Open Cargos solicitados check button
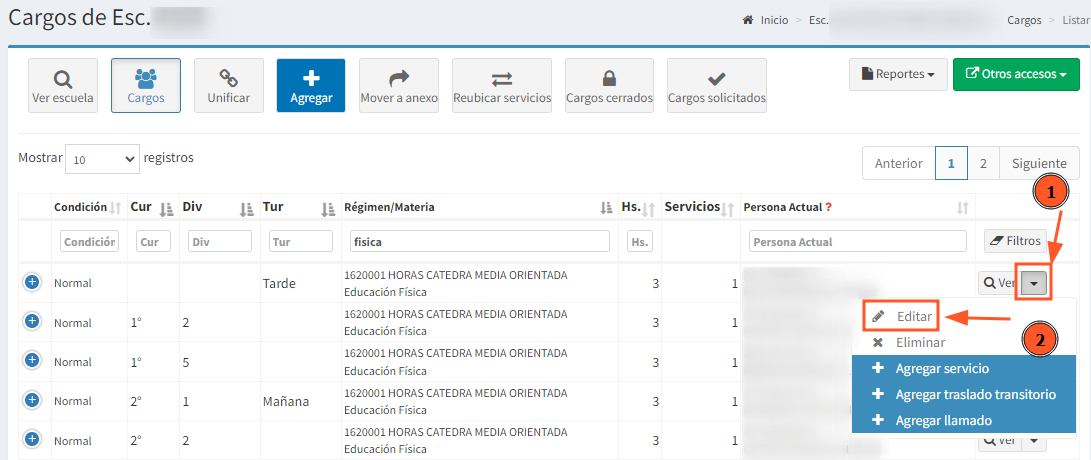Screen dimensions: 1091x460 (717, 86)
